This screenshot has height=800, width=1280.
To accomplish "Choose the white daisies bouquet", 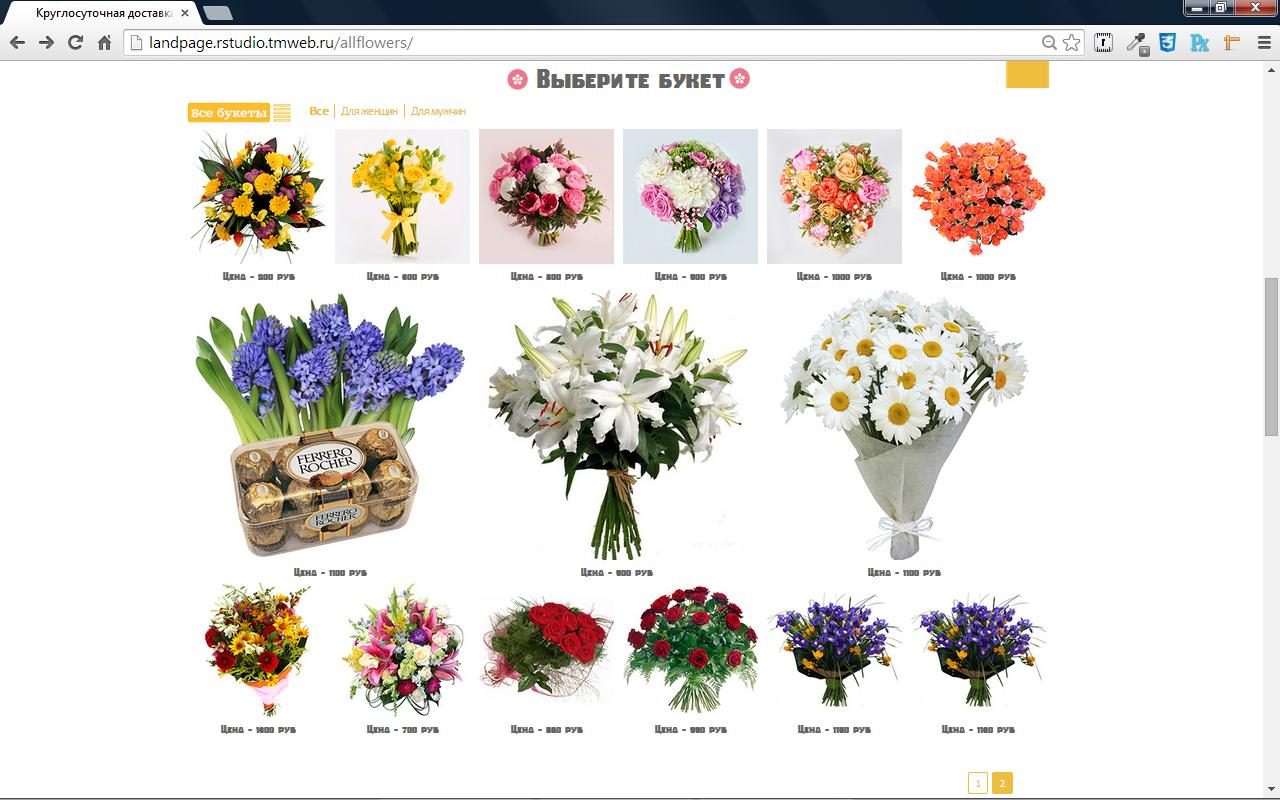I will (904, 426).
